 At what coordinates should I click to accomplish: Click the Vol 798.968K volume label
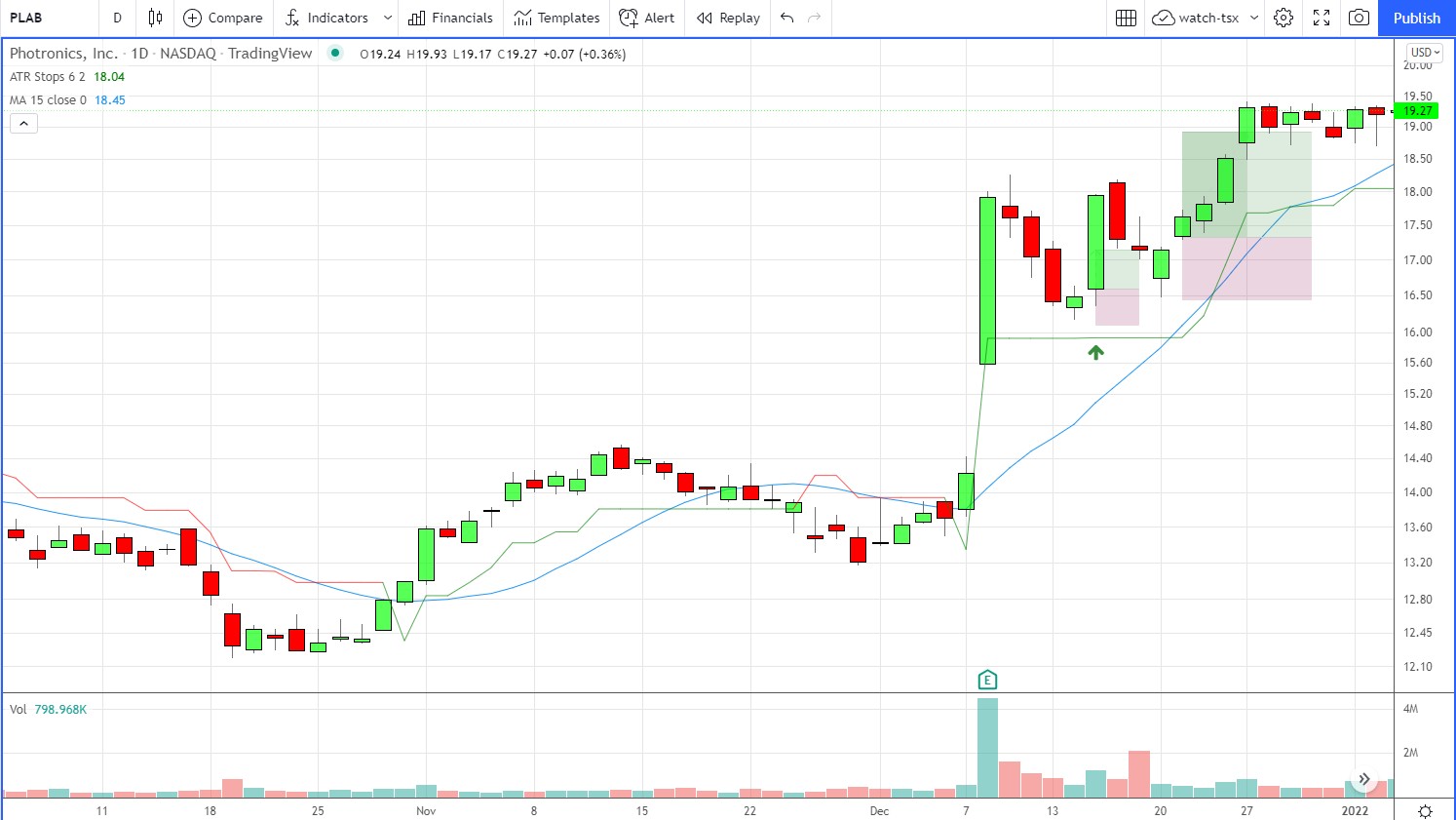[x=49, y=710]
